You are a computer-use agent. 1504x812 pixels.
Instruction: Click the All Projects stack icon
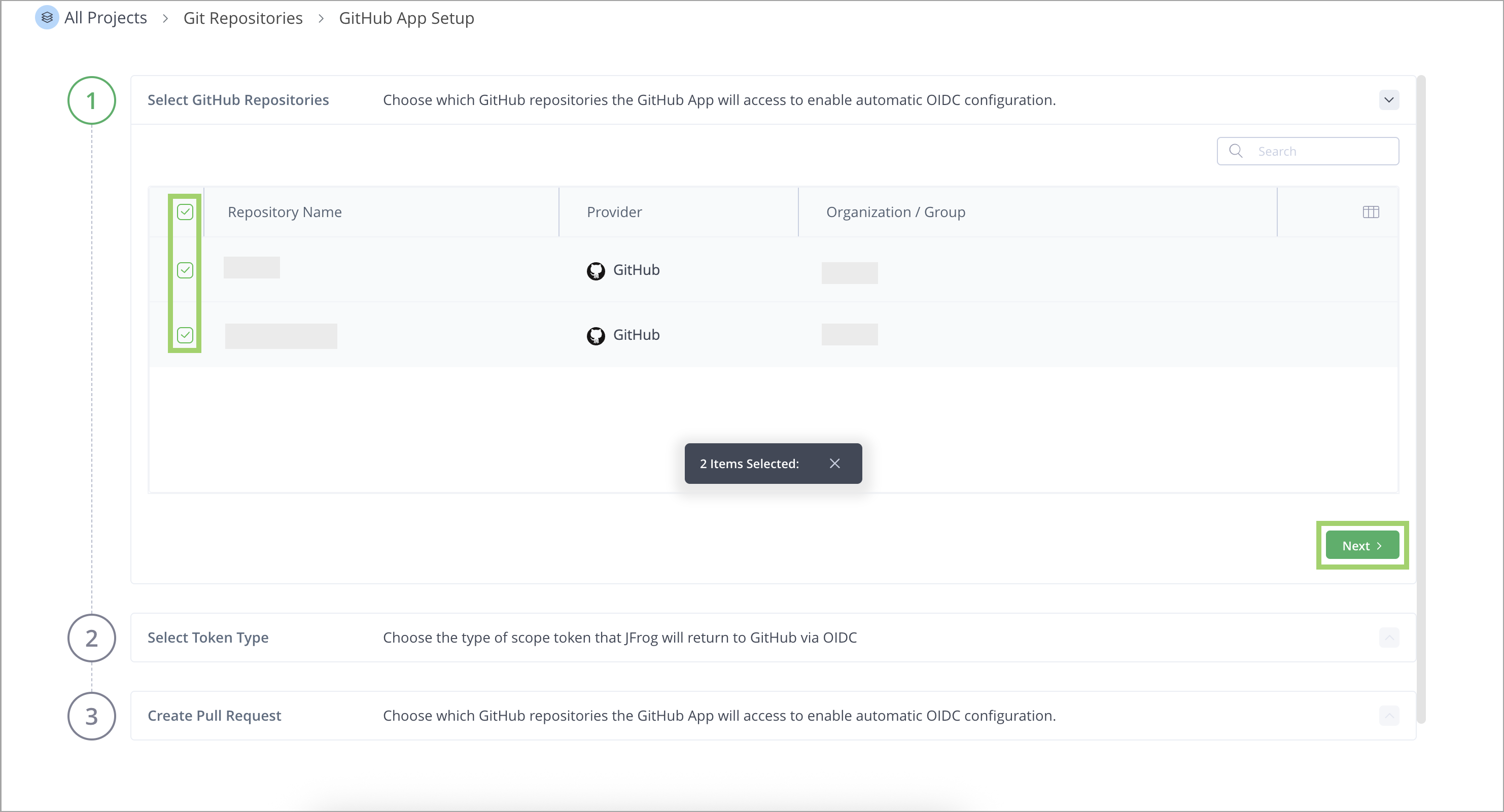coord(47,18)
